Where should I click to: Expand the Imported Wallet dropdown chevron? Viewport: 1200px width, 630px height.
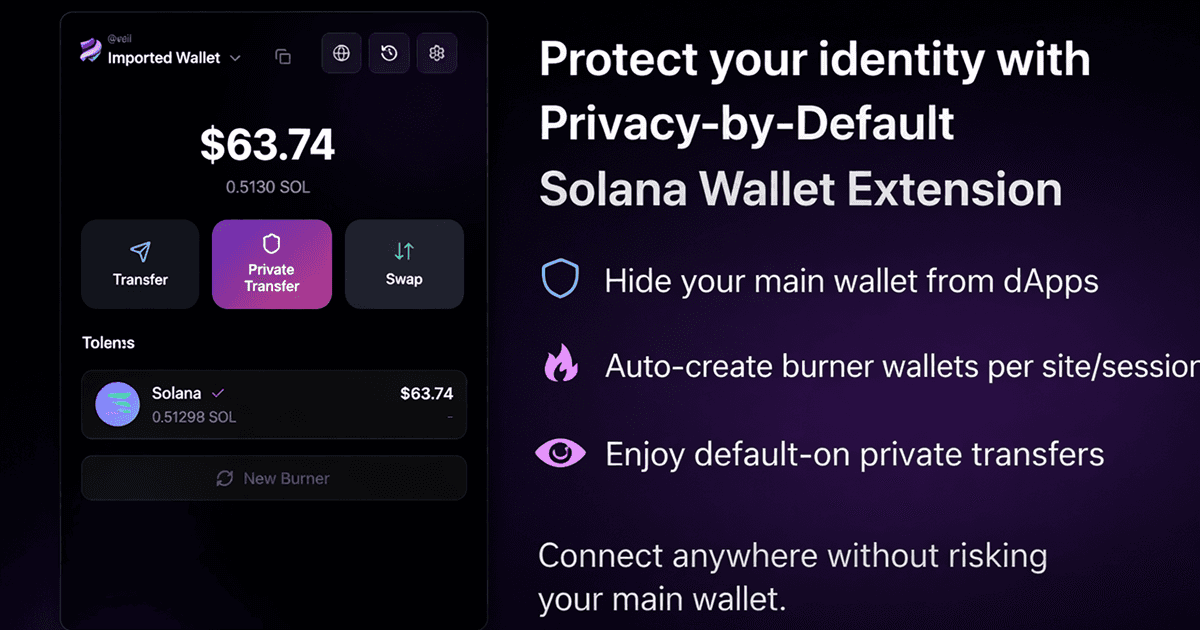(236, 58)
